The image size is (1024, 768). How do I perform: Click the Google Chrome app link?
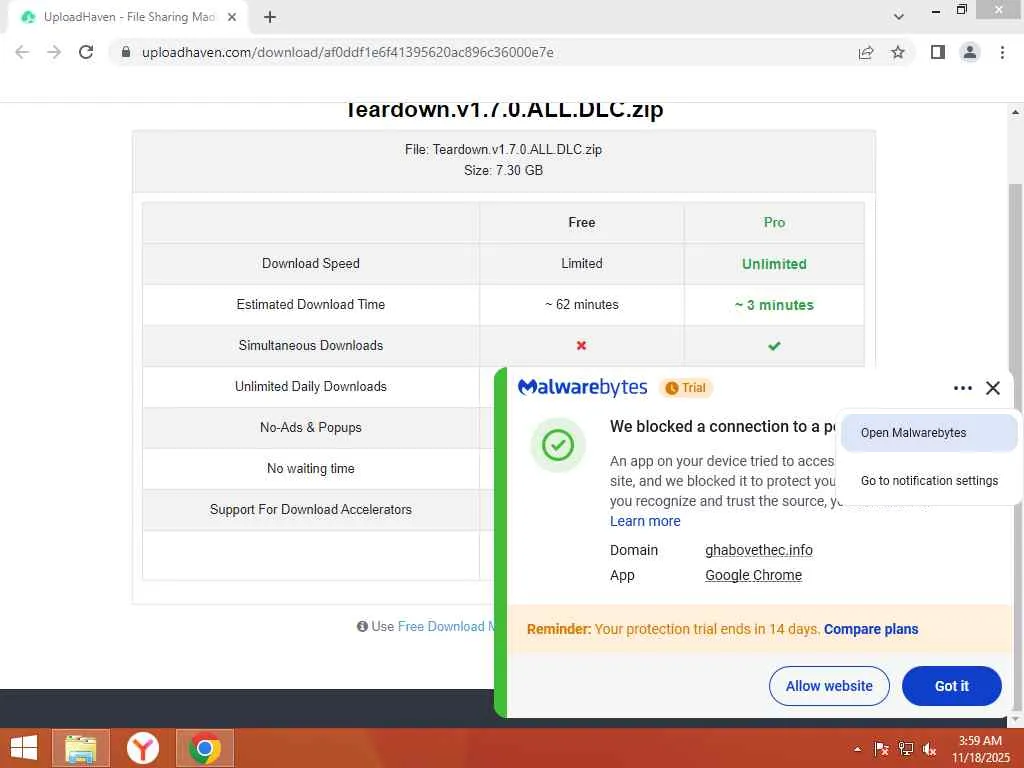(754, 575)
